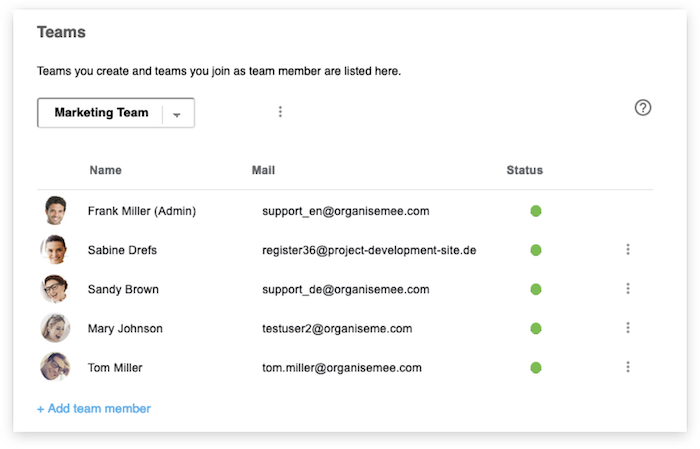Select the Marketing Team combo box
This screenshot has width=700, height=449.
[x=101, y=113]
